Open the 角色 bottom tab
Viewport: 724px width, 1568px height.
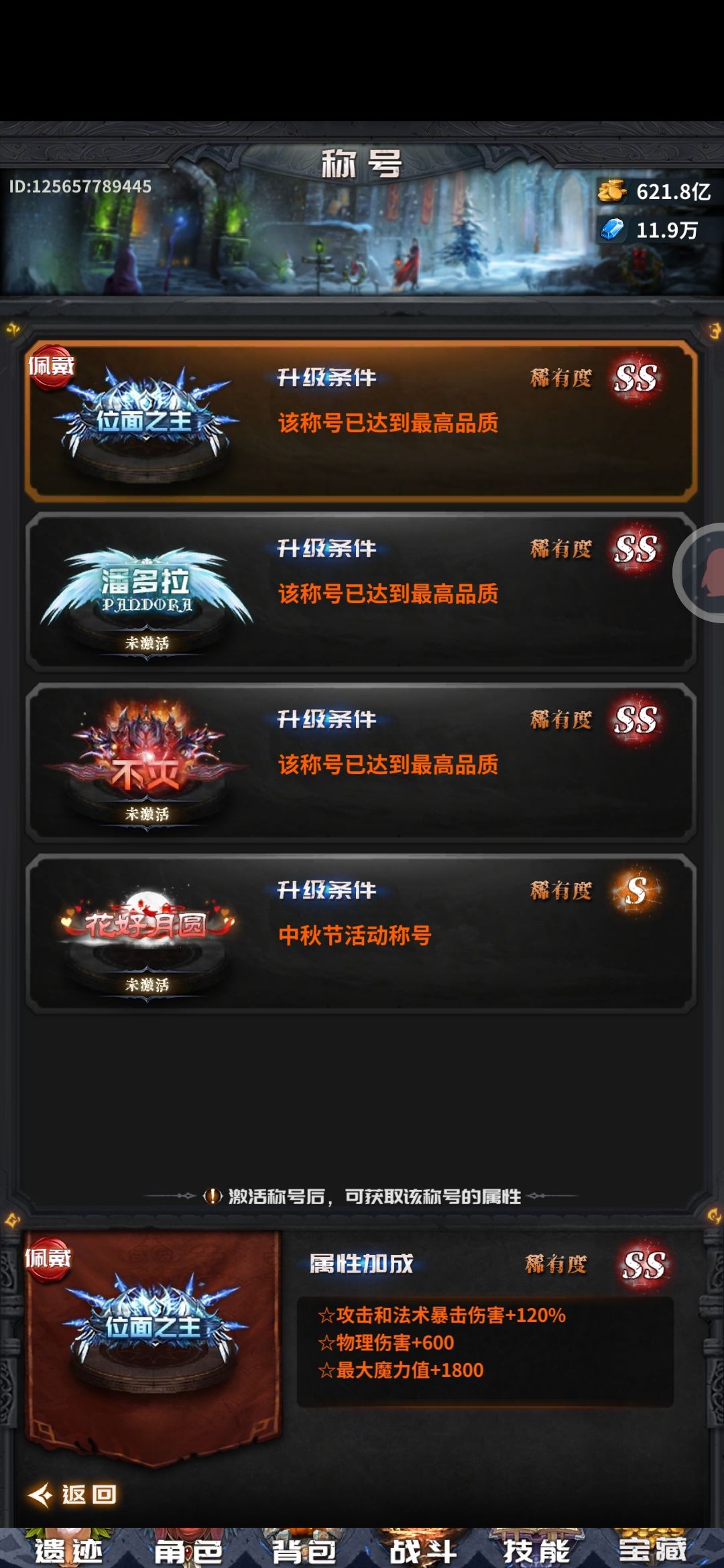click(188, 1551)
